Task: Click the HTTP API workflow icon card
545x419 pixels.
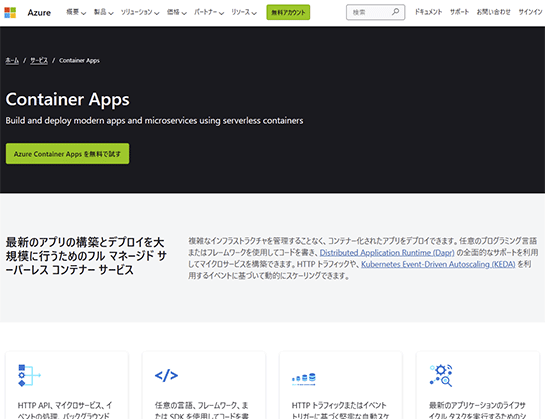Action: (29, 375)
